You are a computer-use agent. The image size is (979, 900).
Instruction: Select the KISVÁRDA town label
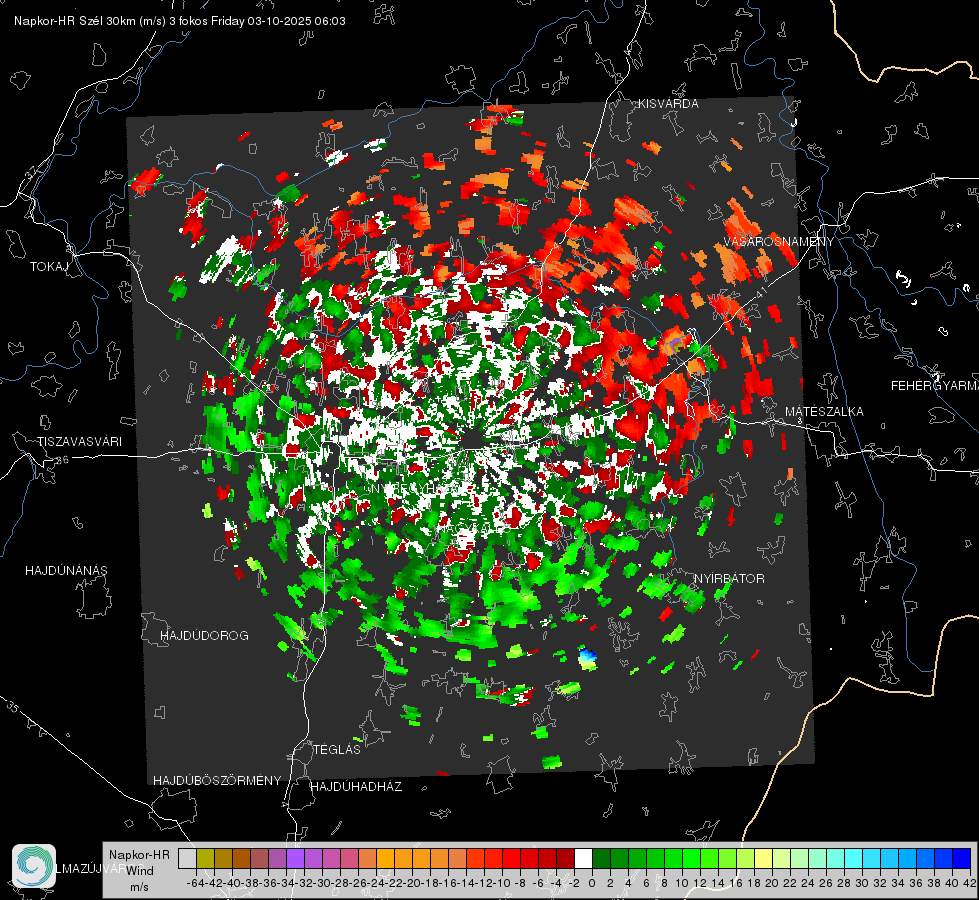pyautogui.click(x=668, y=104)
